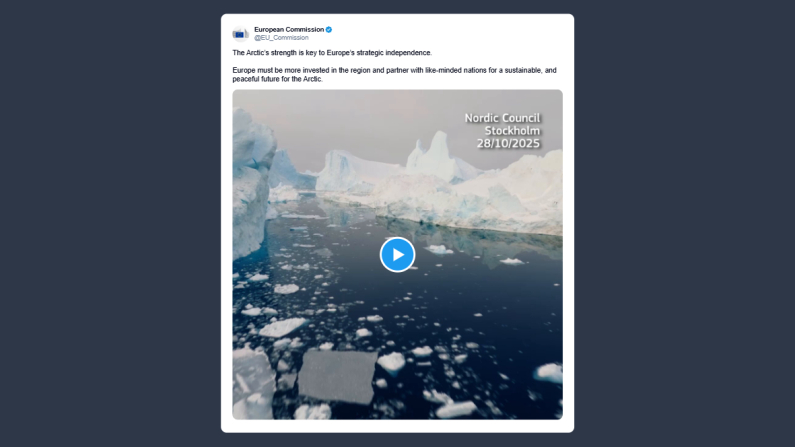
Task: Click the iceberg wall at the video's left edge
Action: [252, 182]
